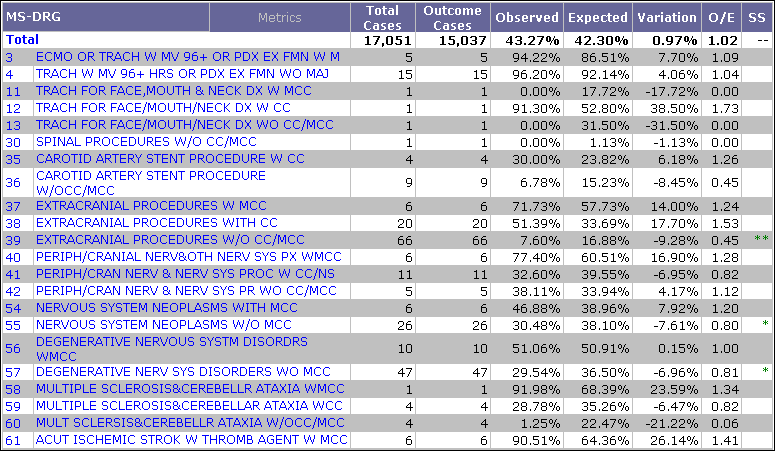Click ACUT ISCHEMIC STROK W THROMB AGENT link
Viewport: 775px width, 451px height.
pyautogui.click(x=191, y=439)
